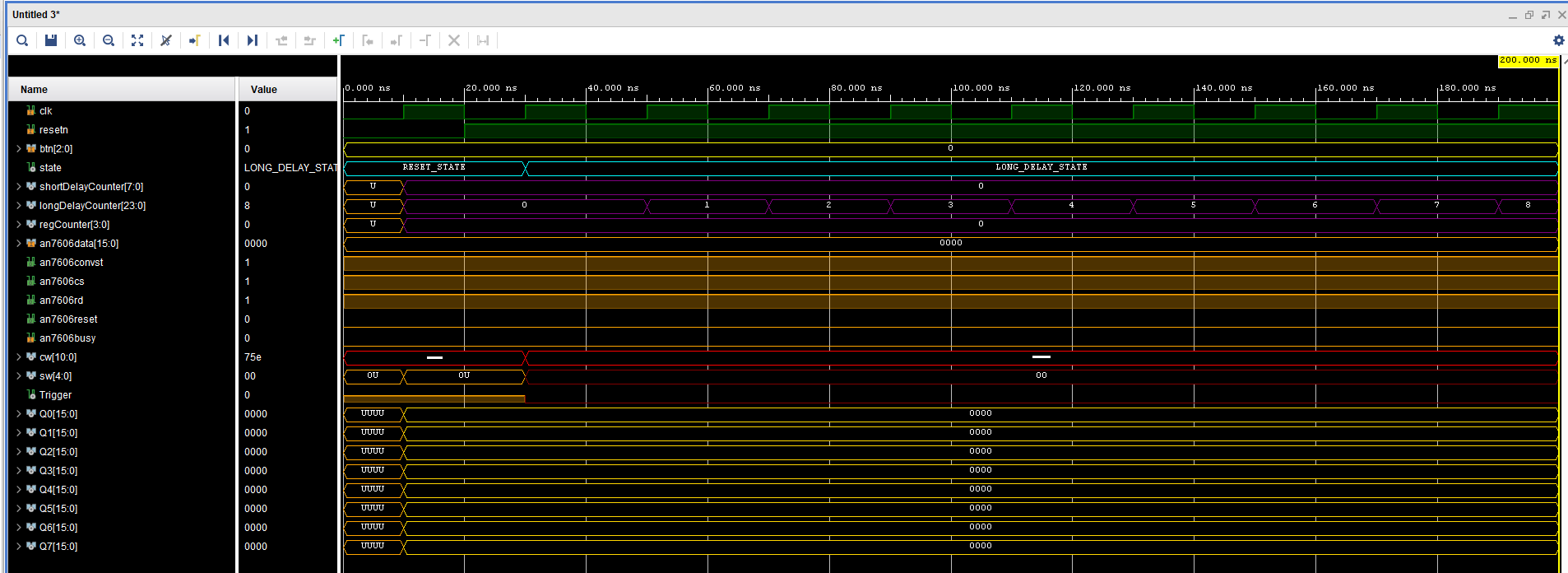Click the RESET_STATE segment in the state waveform
The image size is (1568, 573).
click(x=434, y=167)
